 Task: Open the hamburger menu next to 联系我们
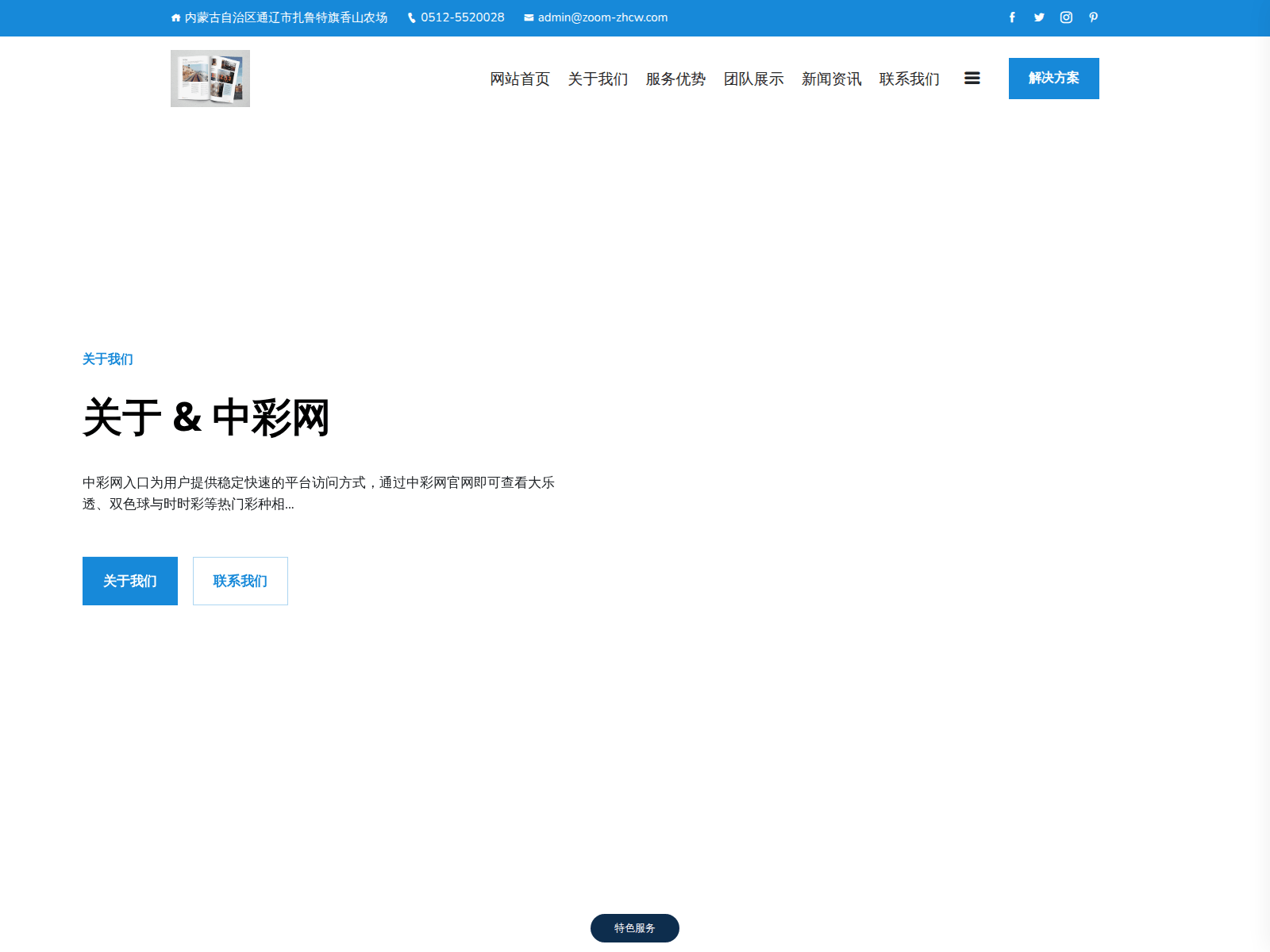tap(972, 78)
